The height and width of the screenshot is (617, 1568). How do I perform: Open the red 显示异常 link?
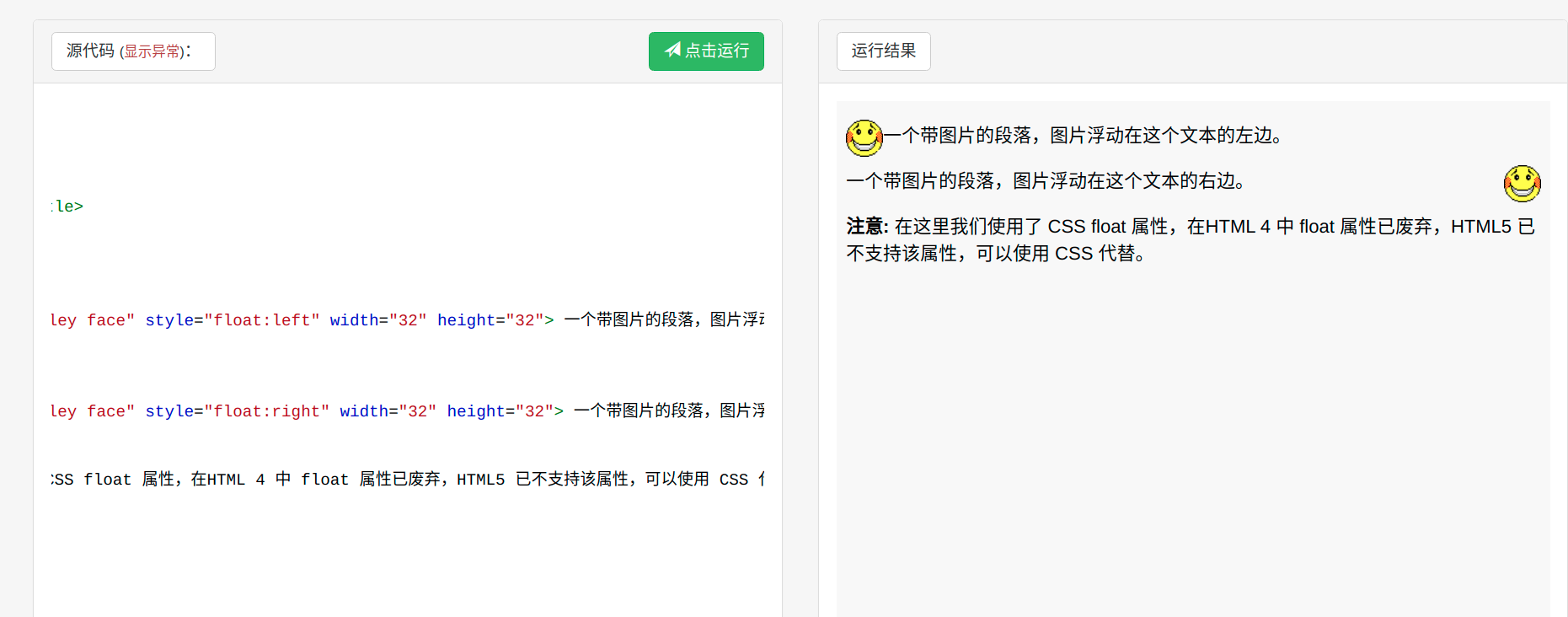click(x=153, y=51)
